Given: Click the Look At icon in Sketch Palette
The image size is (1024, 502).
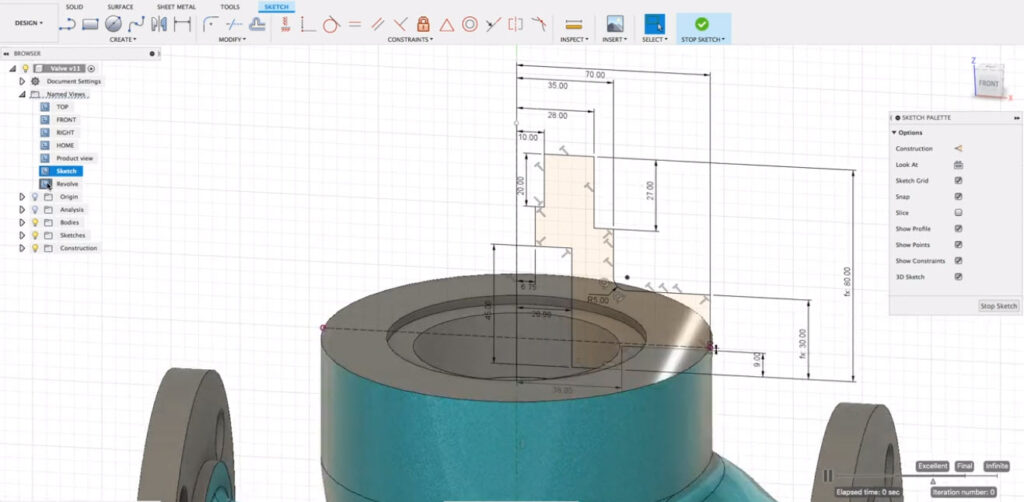Looking at the screenshot, I should pyautogui.click(x=959, y=165).
